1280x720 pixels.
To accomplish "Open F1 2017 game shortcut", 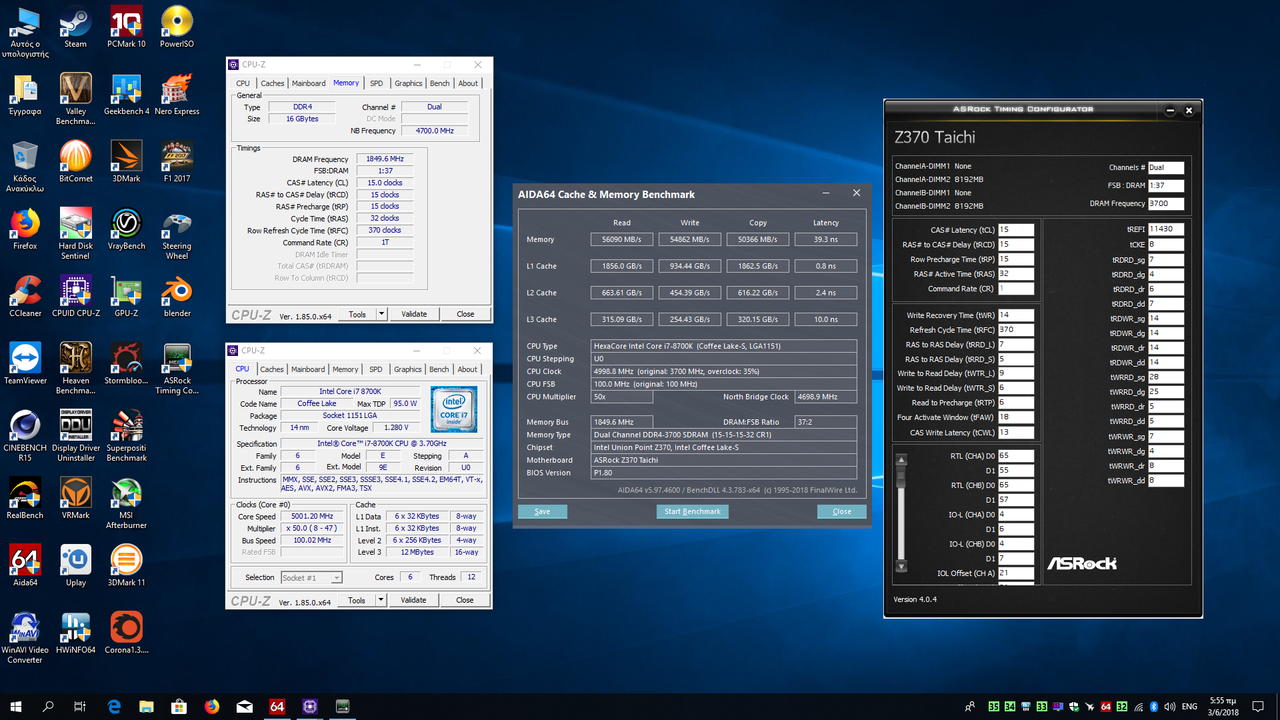I will 177,162.
